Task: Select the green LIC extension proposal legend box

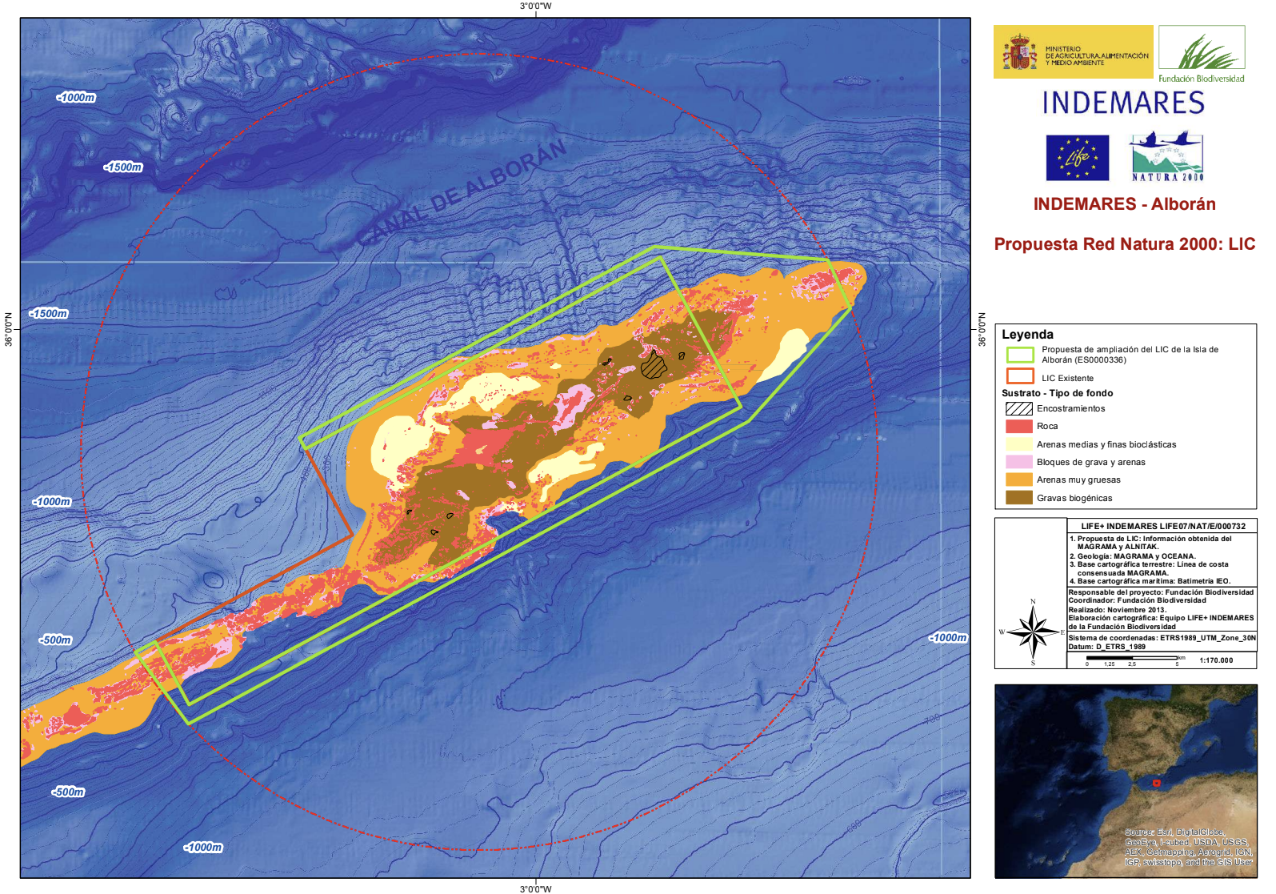Action: (1018, 354)
